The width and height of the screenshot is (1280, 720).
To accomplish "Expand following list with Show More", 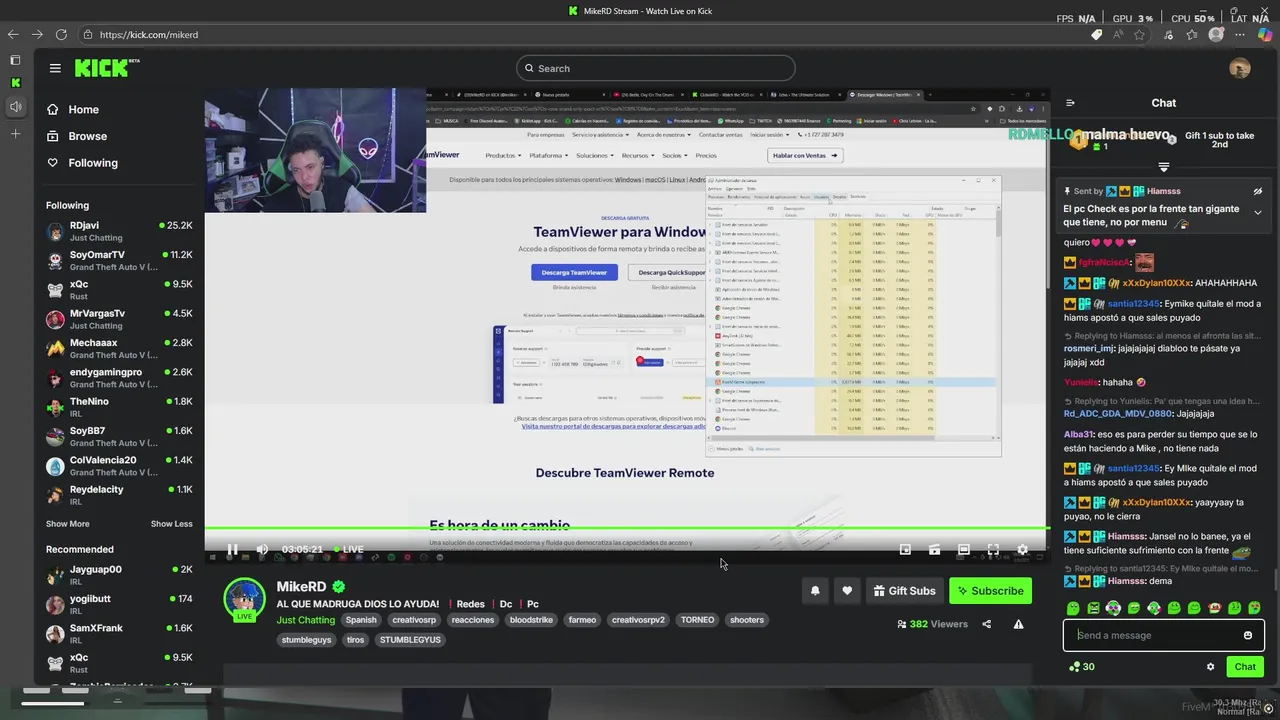I will click(x=67, y=524).
